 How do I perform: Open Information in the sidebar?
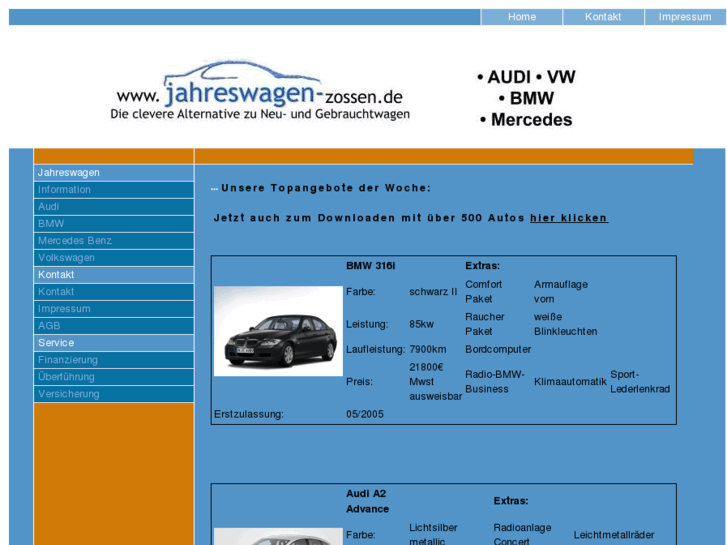pyautogui.click(x=114, y=190)
